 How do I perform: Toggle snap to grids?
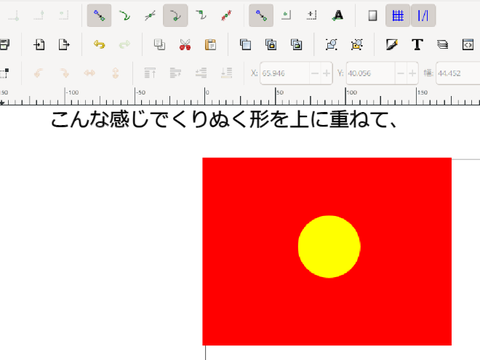click(398, 15)
